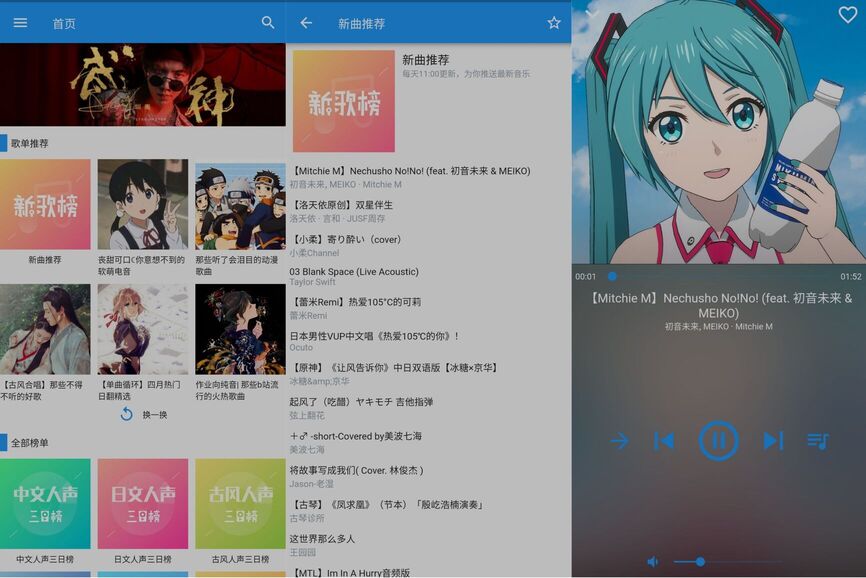The image size is (866, 578).
Task: Click the total duration 01:52
Action: click(x=851, y=277)
